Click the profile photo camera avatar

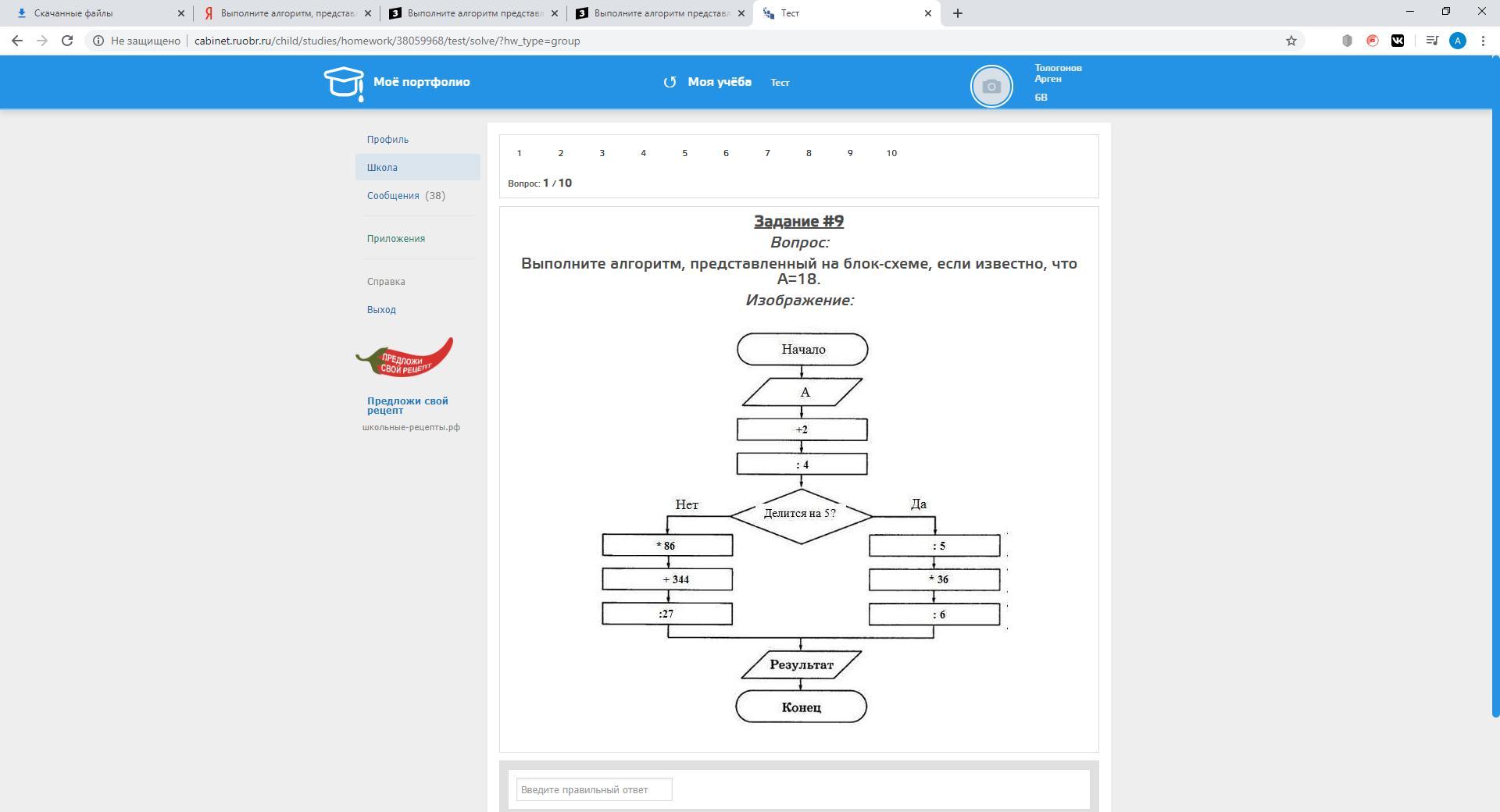pos(991,86)
